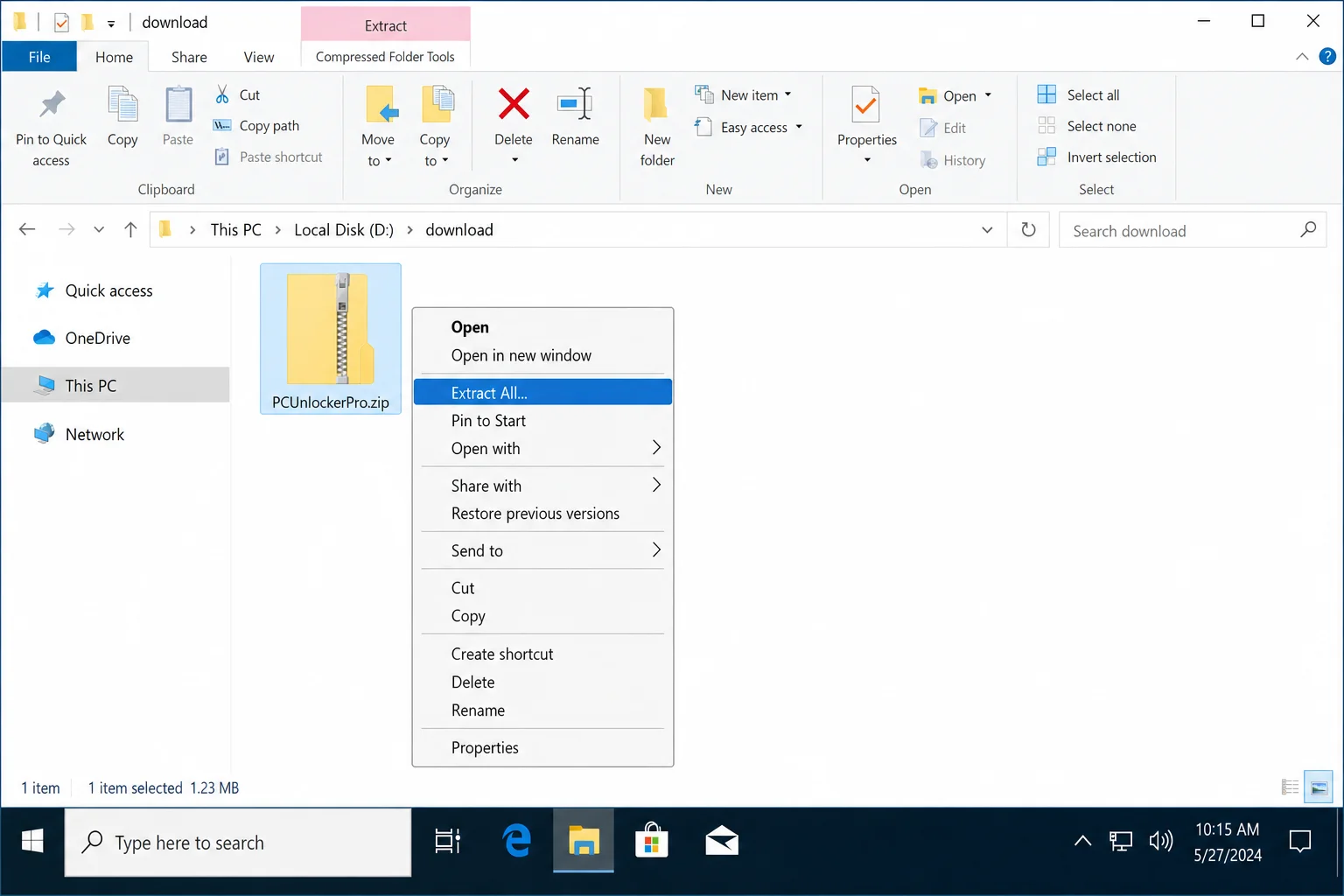
Task: Open the Copy to folder menu
Action: 435,128
